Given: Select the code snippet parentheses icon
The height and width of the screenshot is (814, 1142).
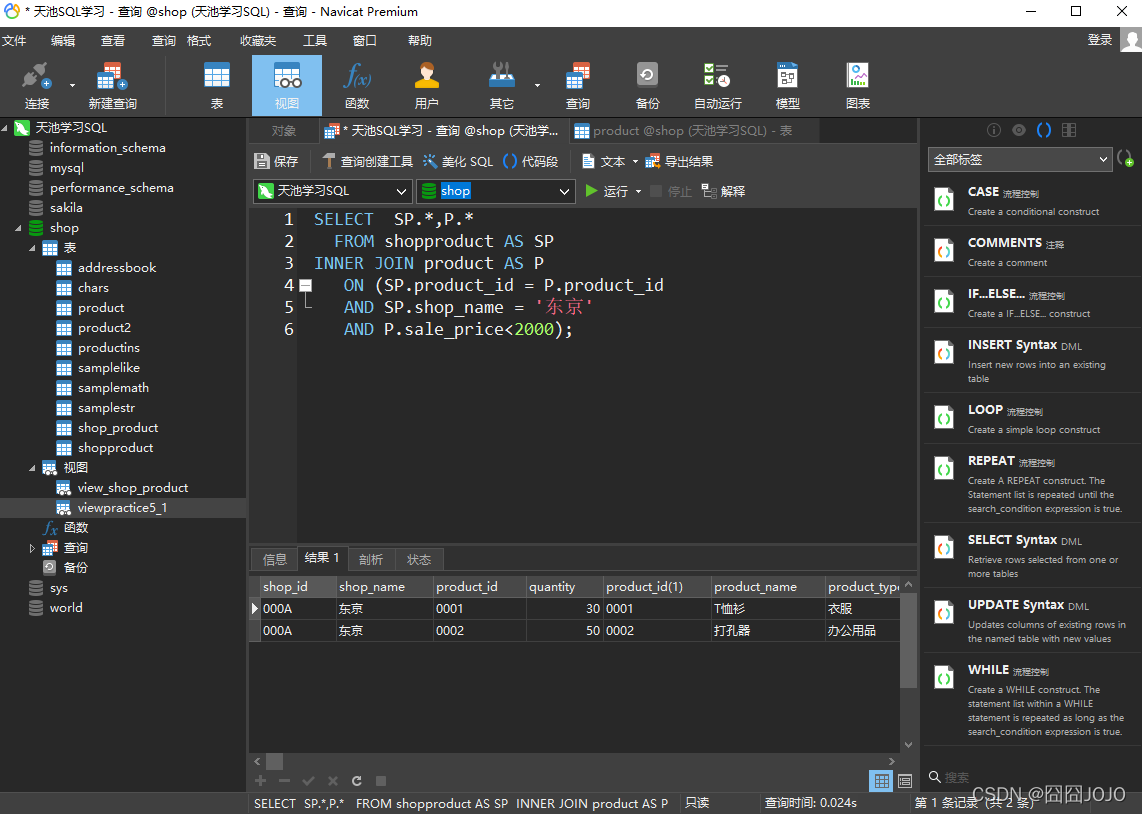Looking at the screenshot, I should pyautogui.click(x=1044, y=130).
